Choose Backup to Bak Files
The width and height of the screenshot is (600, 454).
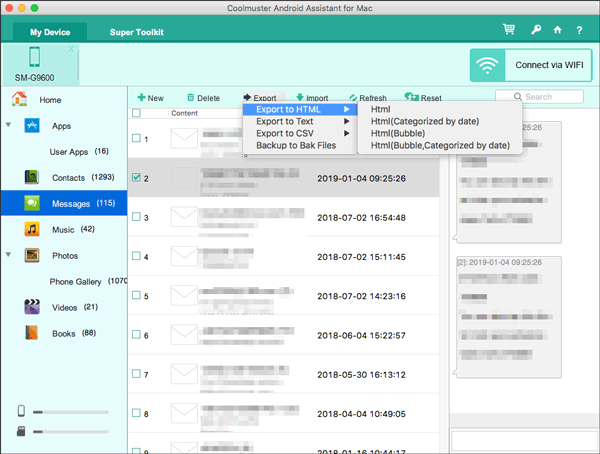click(300, 145)
